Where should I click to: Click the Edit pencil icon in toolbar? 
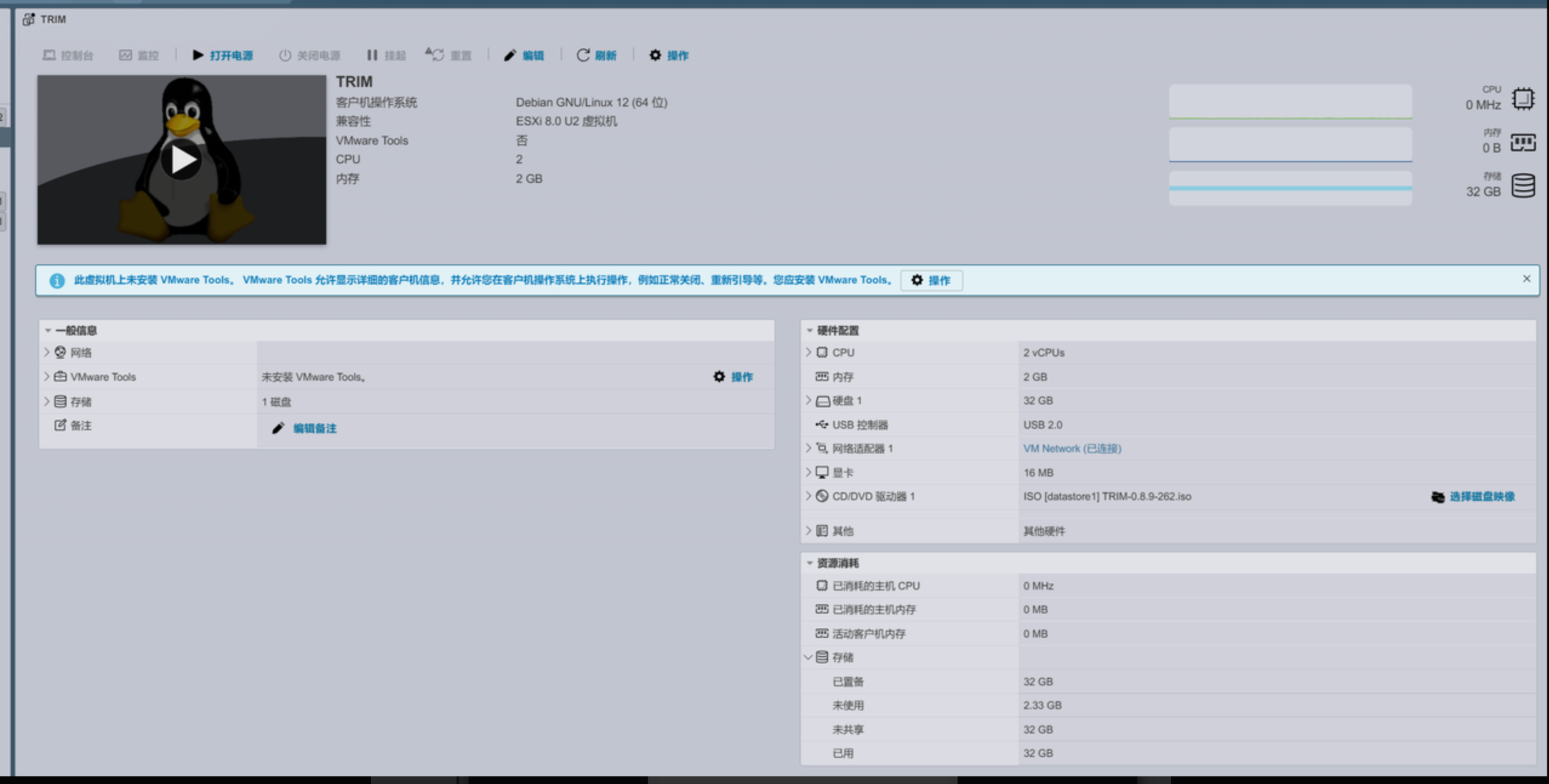(510, 55)
